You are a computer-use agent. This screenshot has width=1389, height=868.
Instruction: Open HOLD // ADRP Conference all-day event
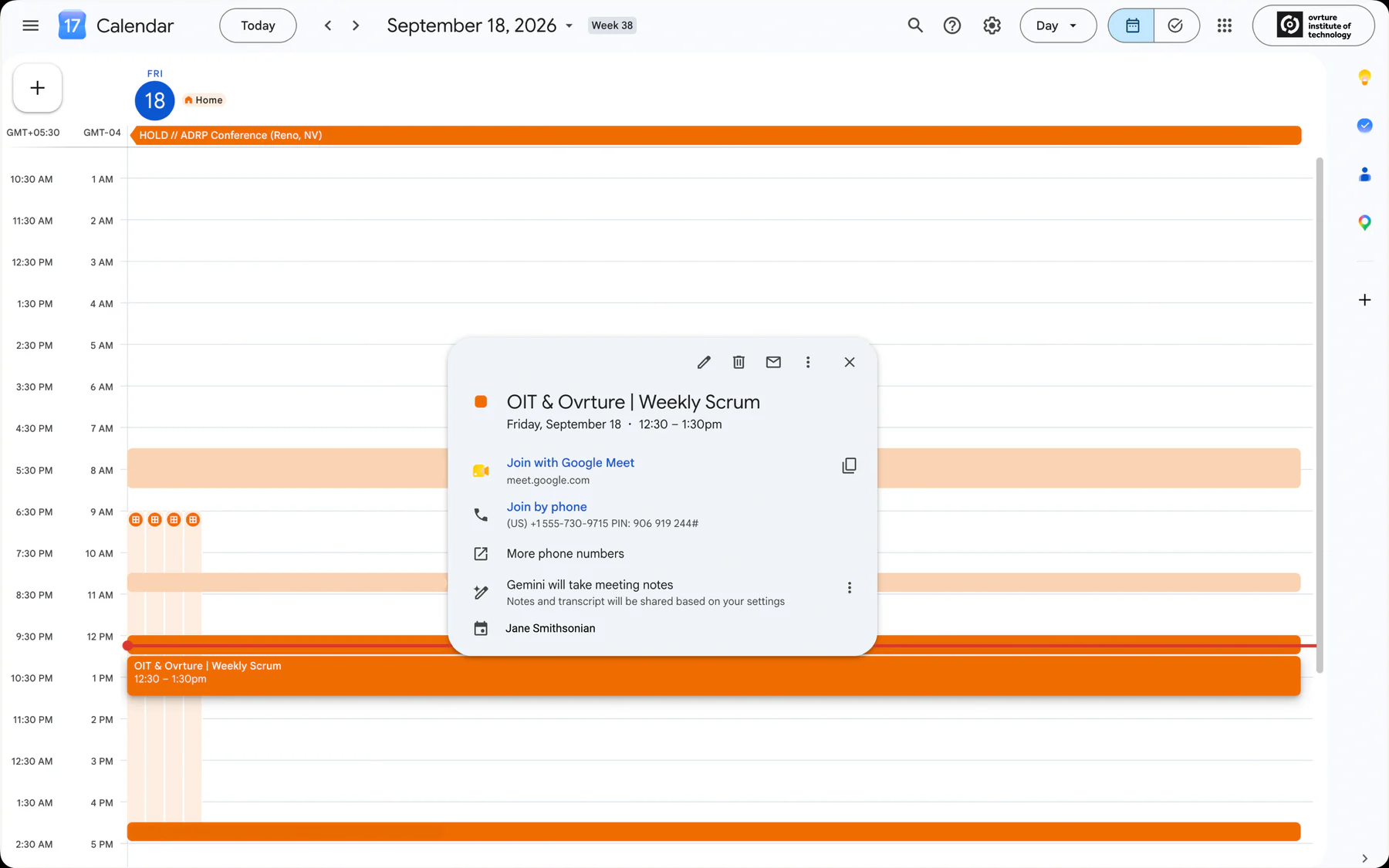[715, 135]
